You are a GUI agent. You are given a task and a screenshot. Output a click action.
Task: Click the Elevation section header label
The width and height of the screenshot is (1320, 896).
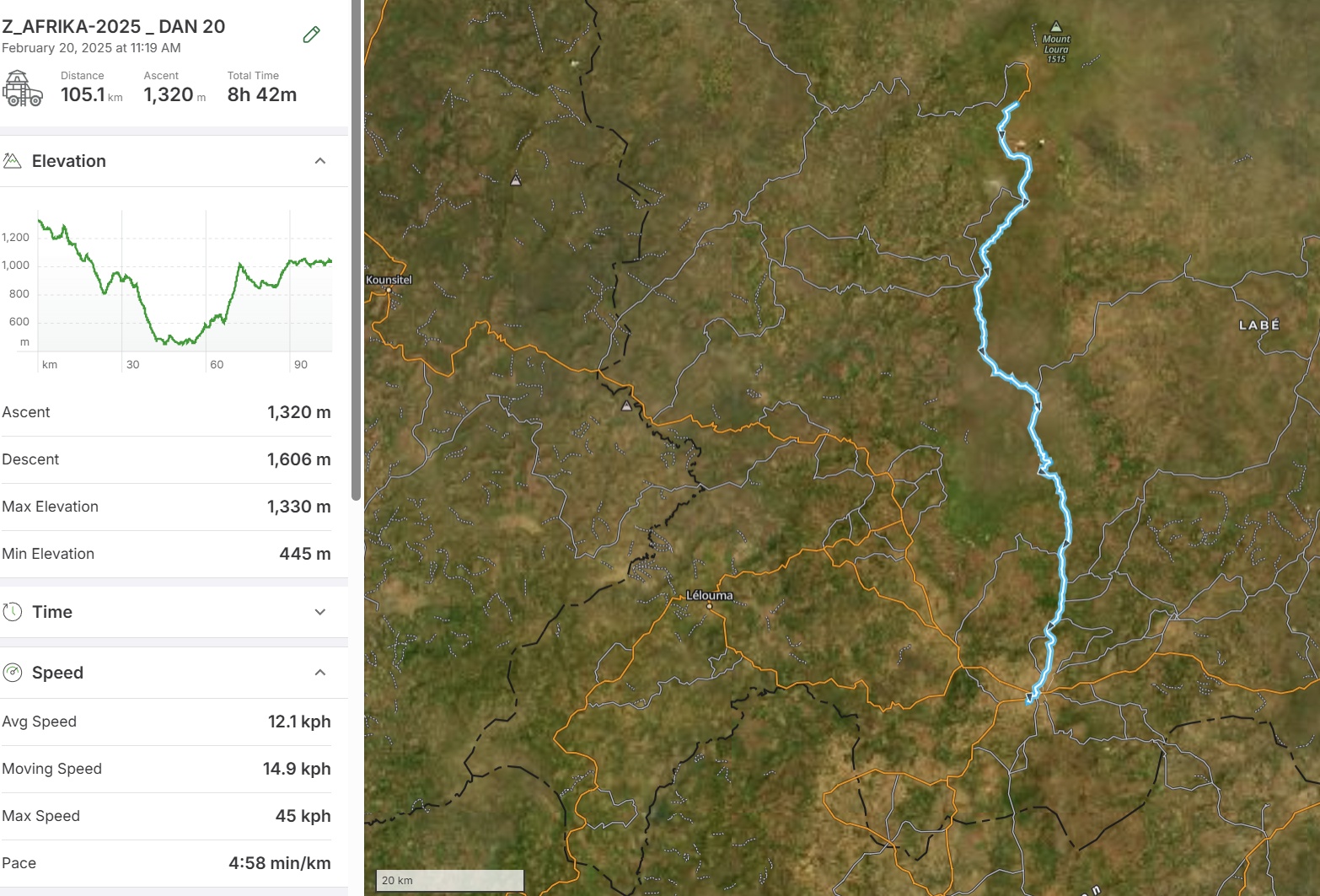69,161
